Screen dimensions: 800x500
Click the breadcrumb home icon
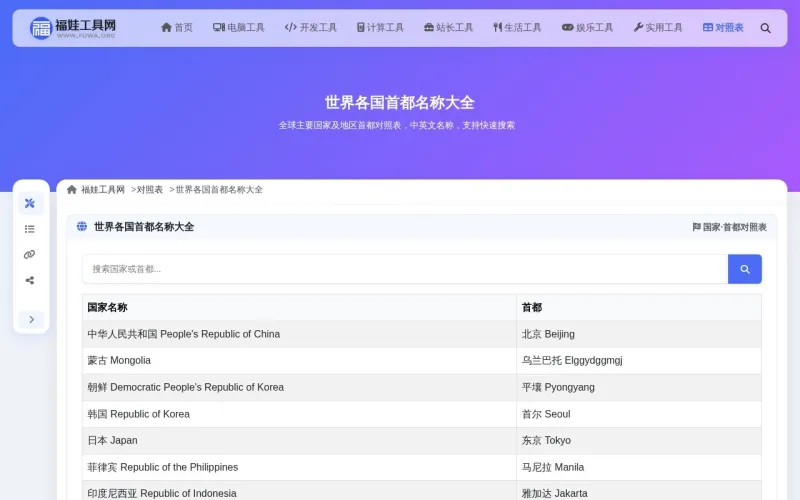(71, 190)
